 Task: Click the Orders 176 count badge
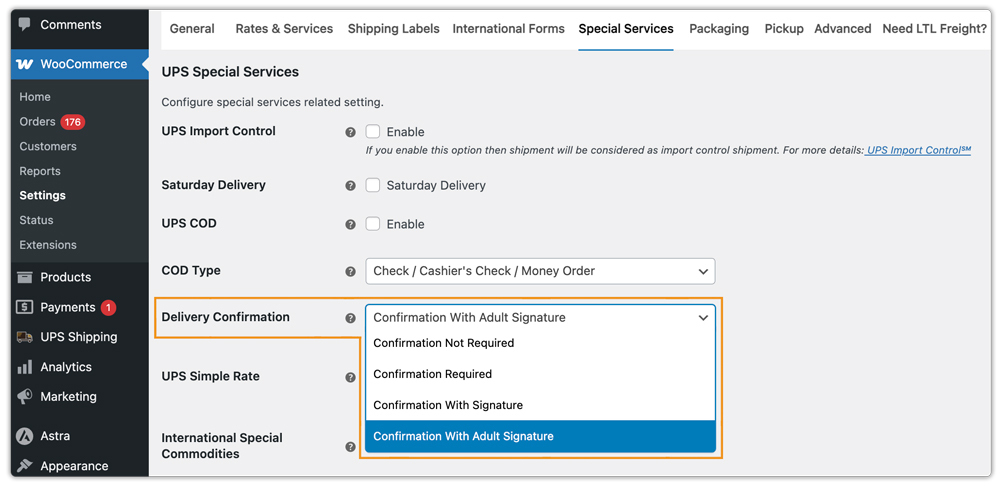[73, 122]
